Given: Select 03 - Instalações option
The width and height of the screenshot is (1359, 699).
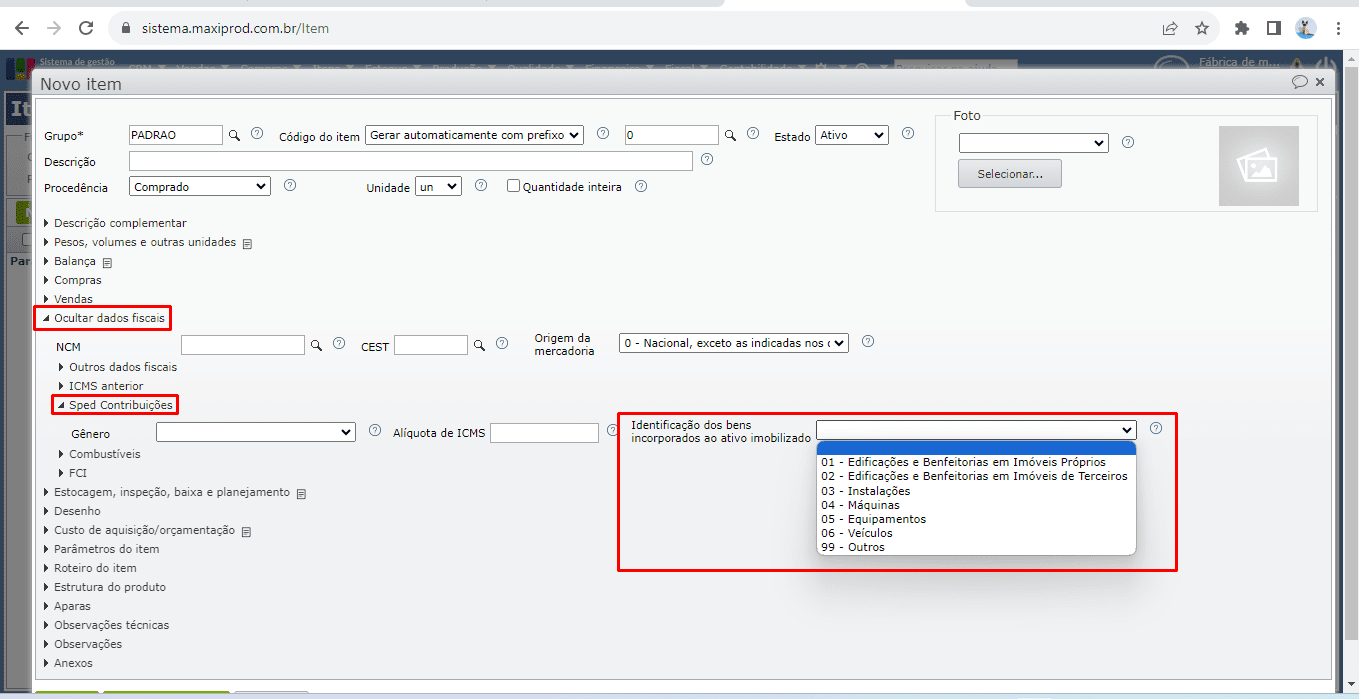Looking at the screenshot, I should pyautogui.click(x=976, y=491).
